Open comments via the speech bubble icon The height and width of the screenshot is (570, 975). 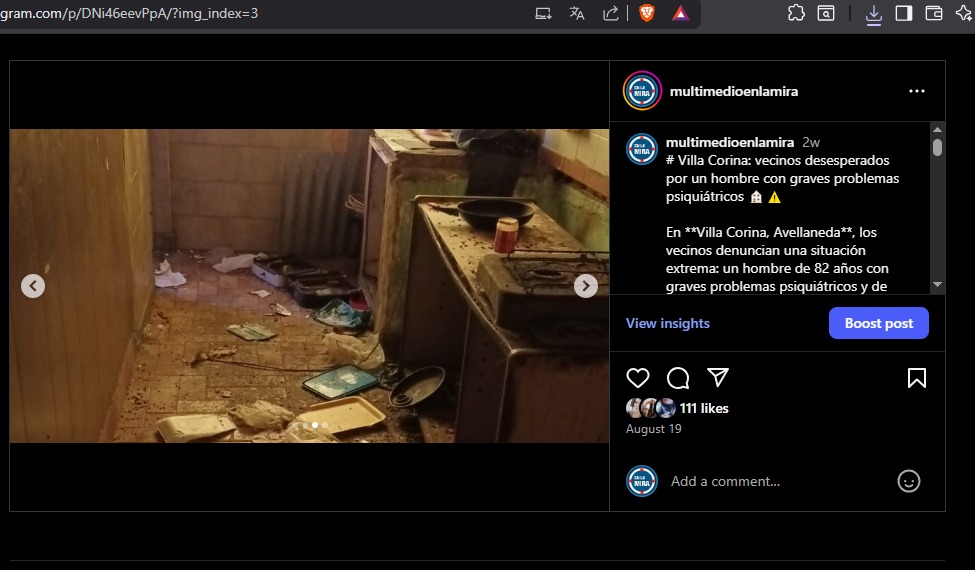(678, 378)
